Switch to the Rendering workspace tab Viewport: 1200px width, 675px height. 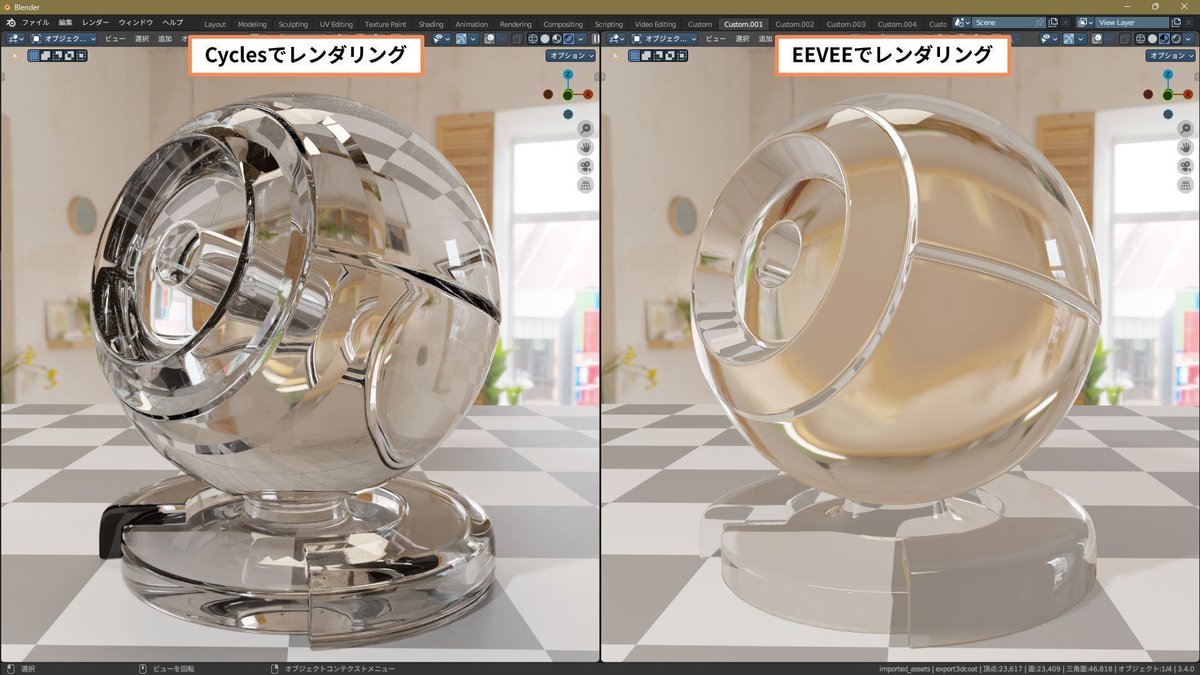(x=516, y=24)
